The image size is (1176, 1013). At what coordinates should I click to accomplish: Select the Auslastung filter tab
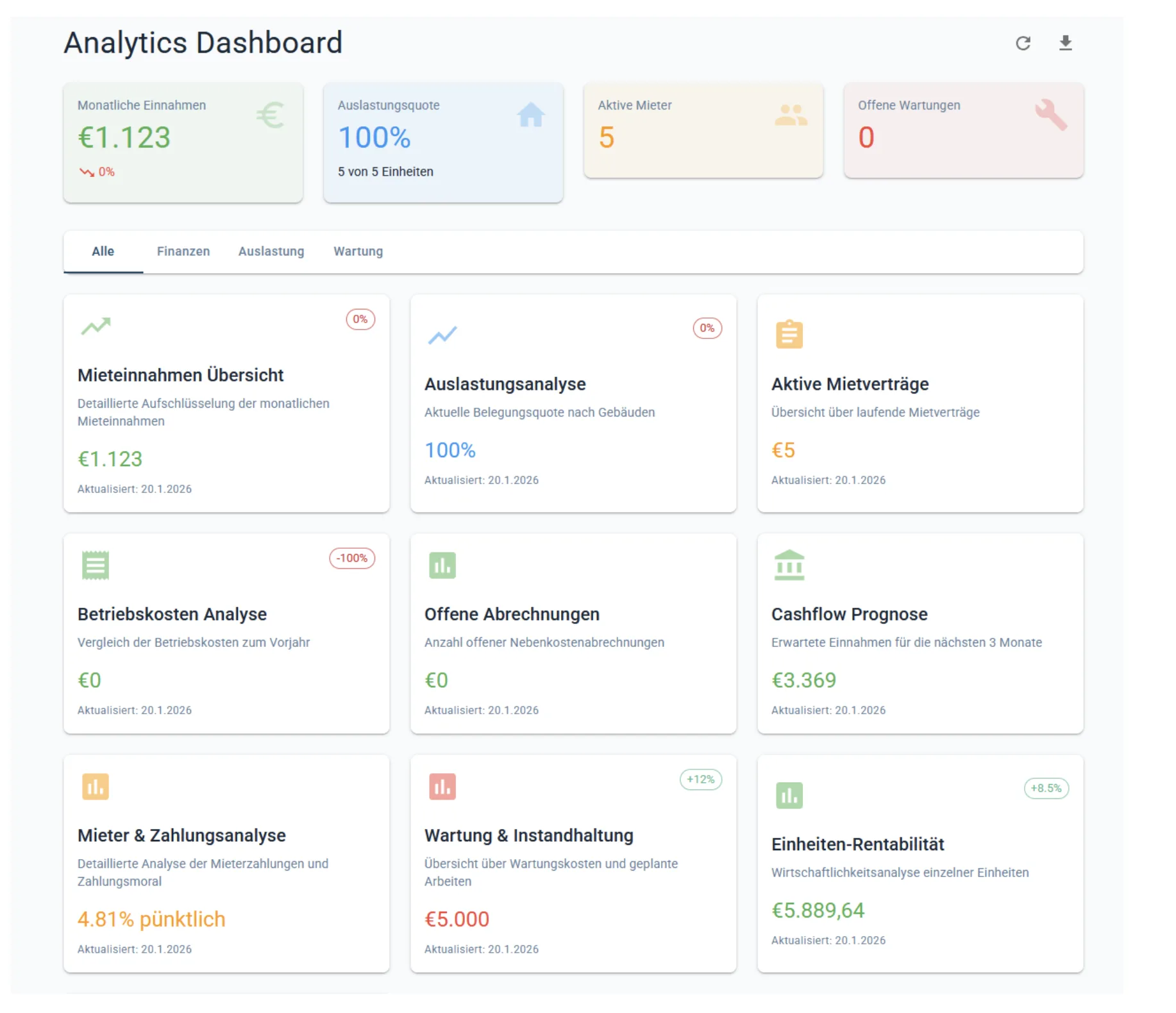click(271, 251)
